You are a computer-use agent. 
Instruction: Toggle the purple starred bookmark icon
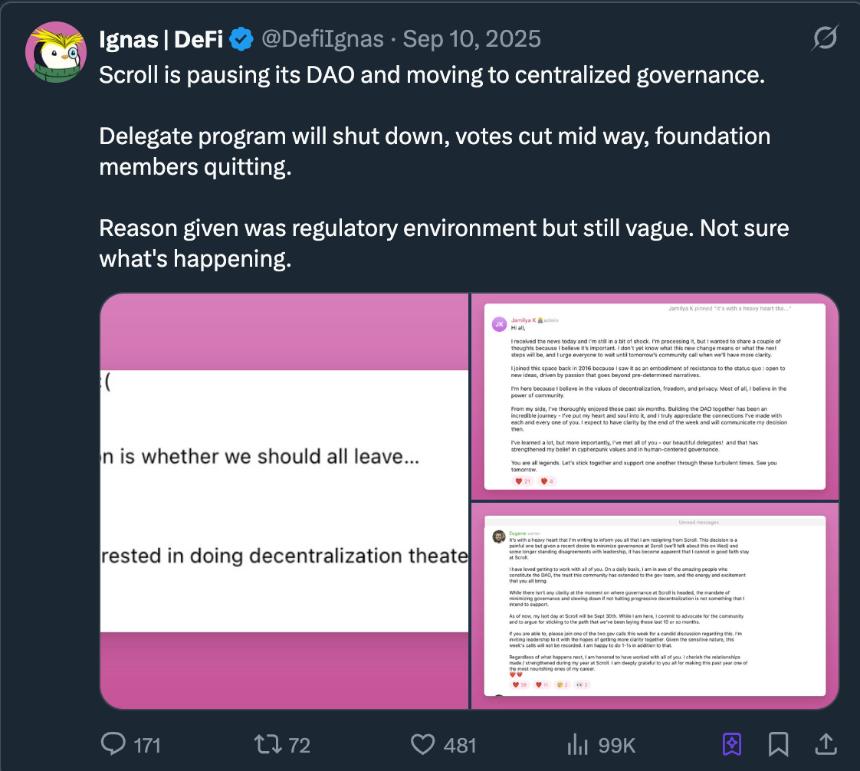(x=732, y=744)
